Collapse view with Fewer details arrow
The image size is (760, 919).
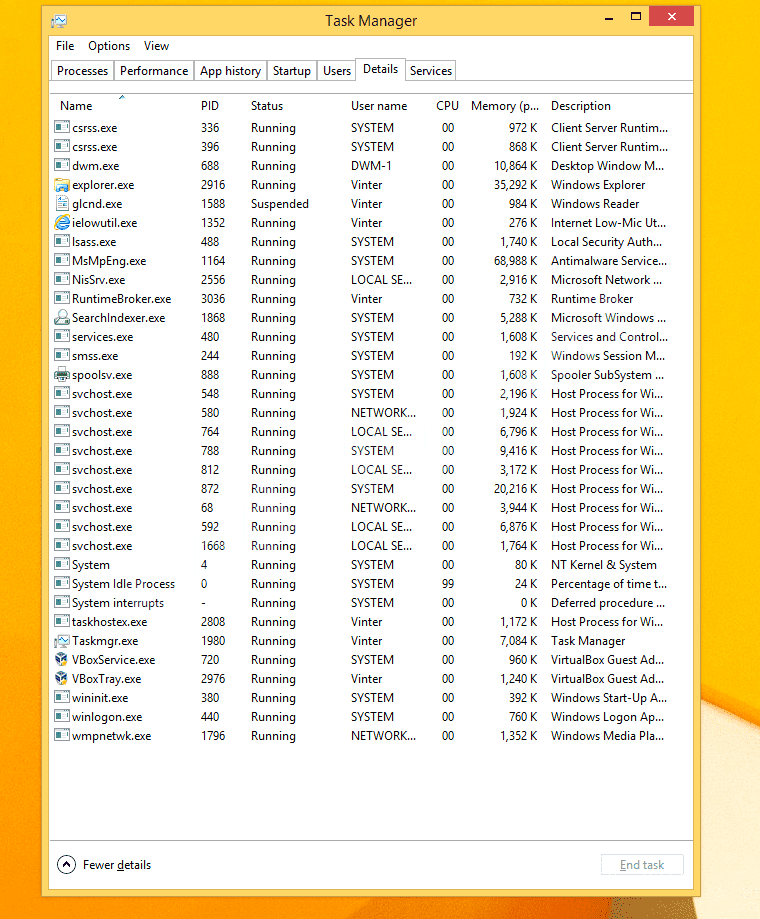66,864
